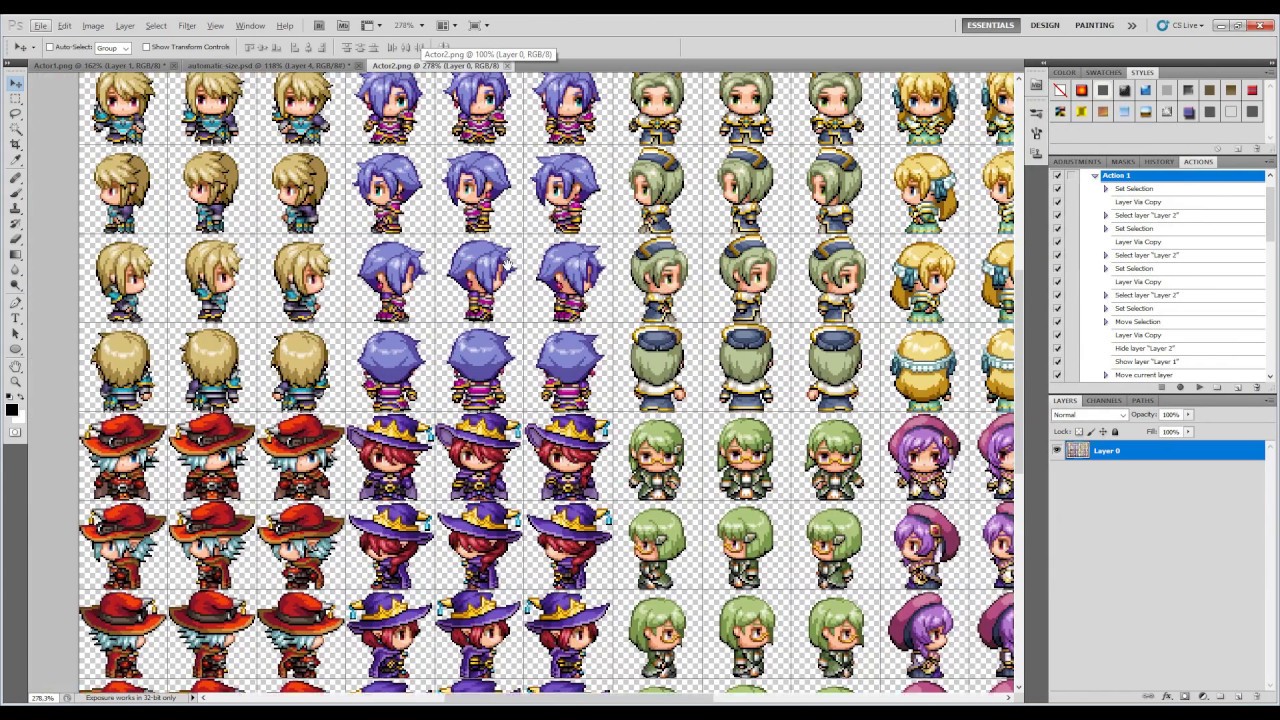
Task: Select the Move tool
Action: (x=16, y=84)
